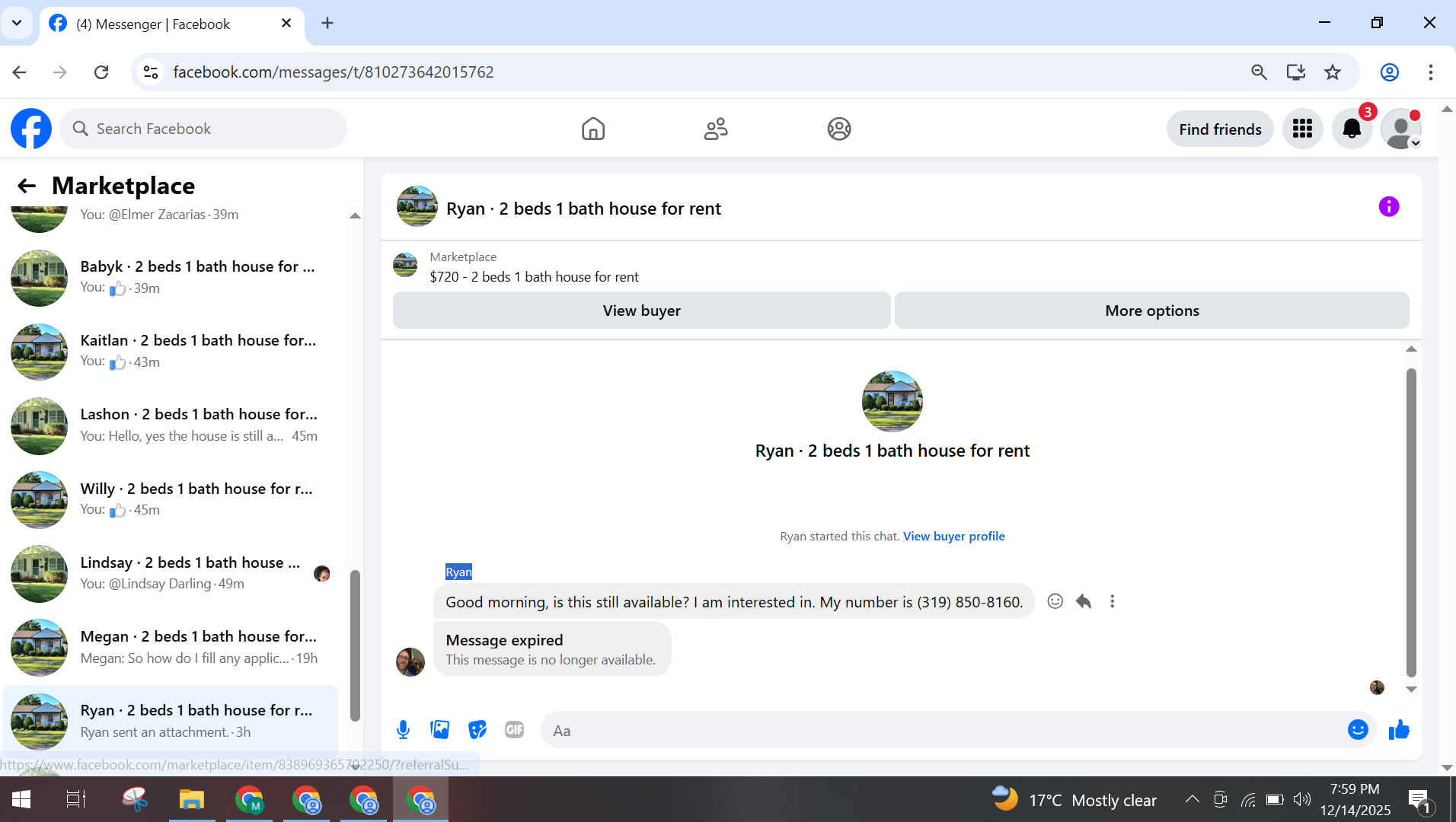Screen dimensions: 1456x822
Task: Open Babyk's house rental chat
Action: coord(171,278)
